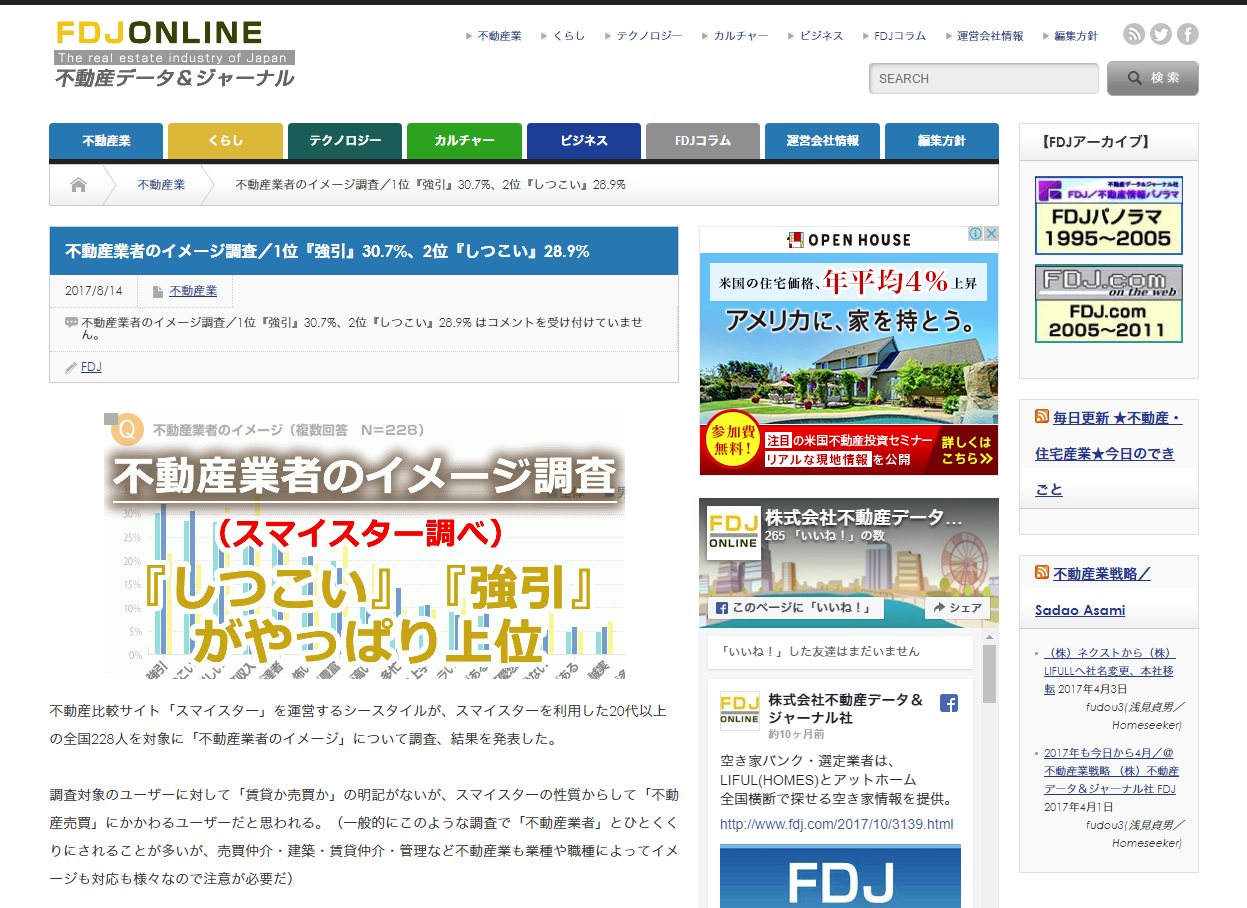Open 毎日更新 ★不動産・住宅産業★ feed link
The image size is (1247, 908).
[x=1109, y=453]
